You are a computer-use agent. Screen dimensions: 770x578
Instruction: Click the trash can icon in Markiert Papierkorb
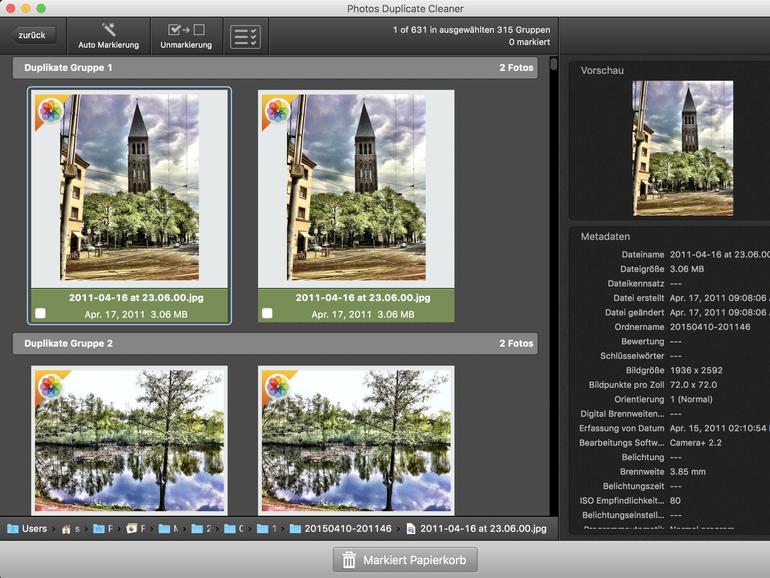(349, 560)
